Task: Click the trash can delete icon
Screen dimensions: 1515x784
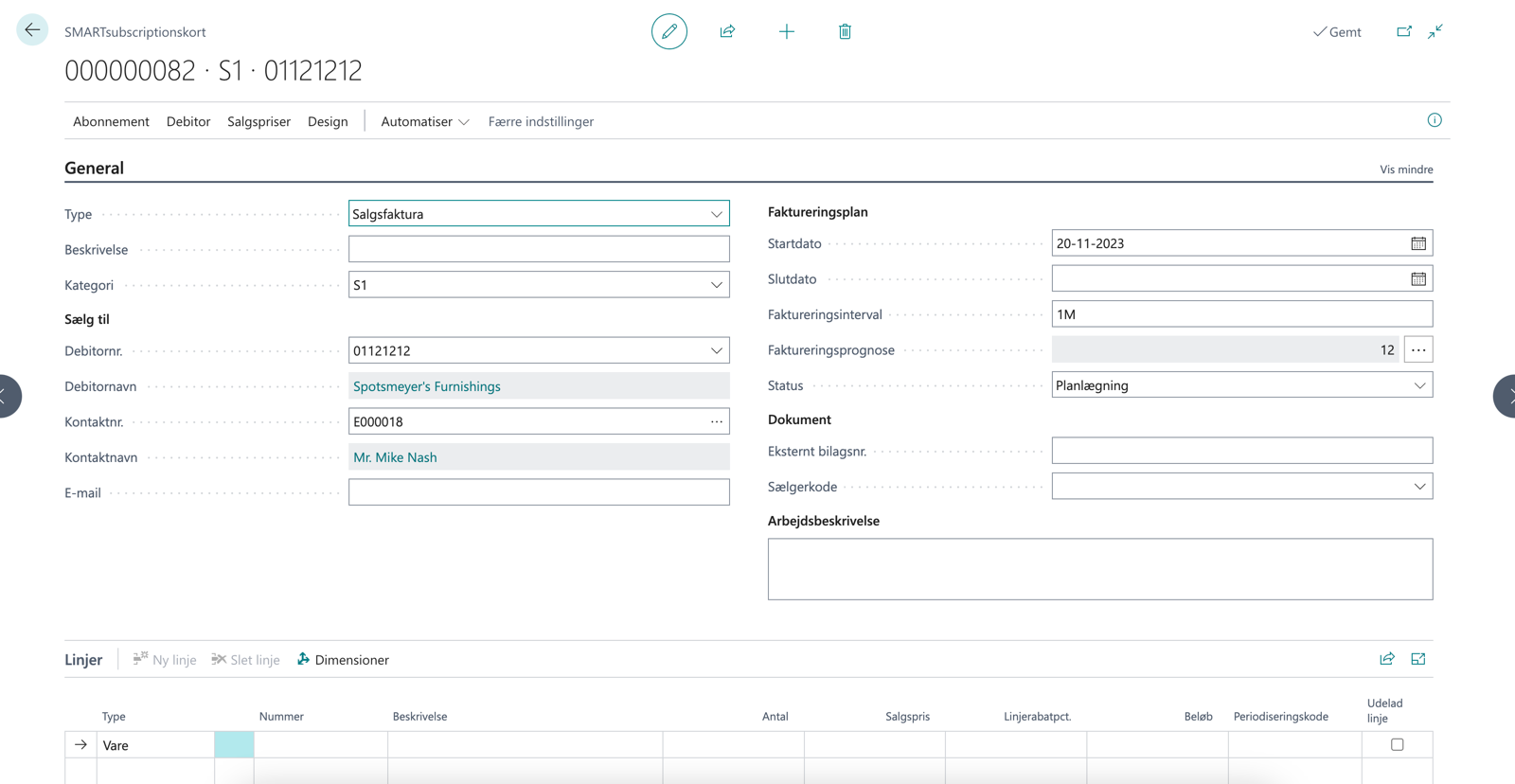Action: (x=845, y=31)
